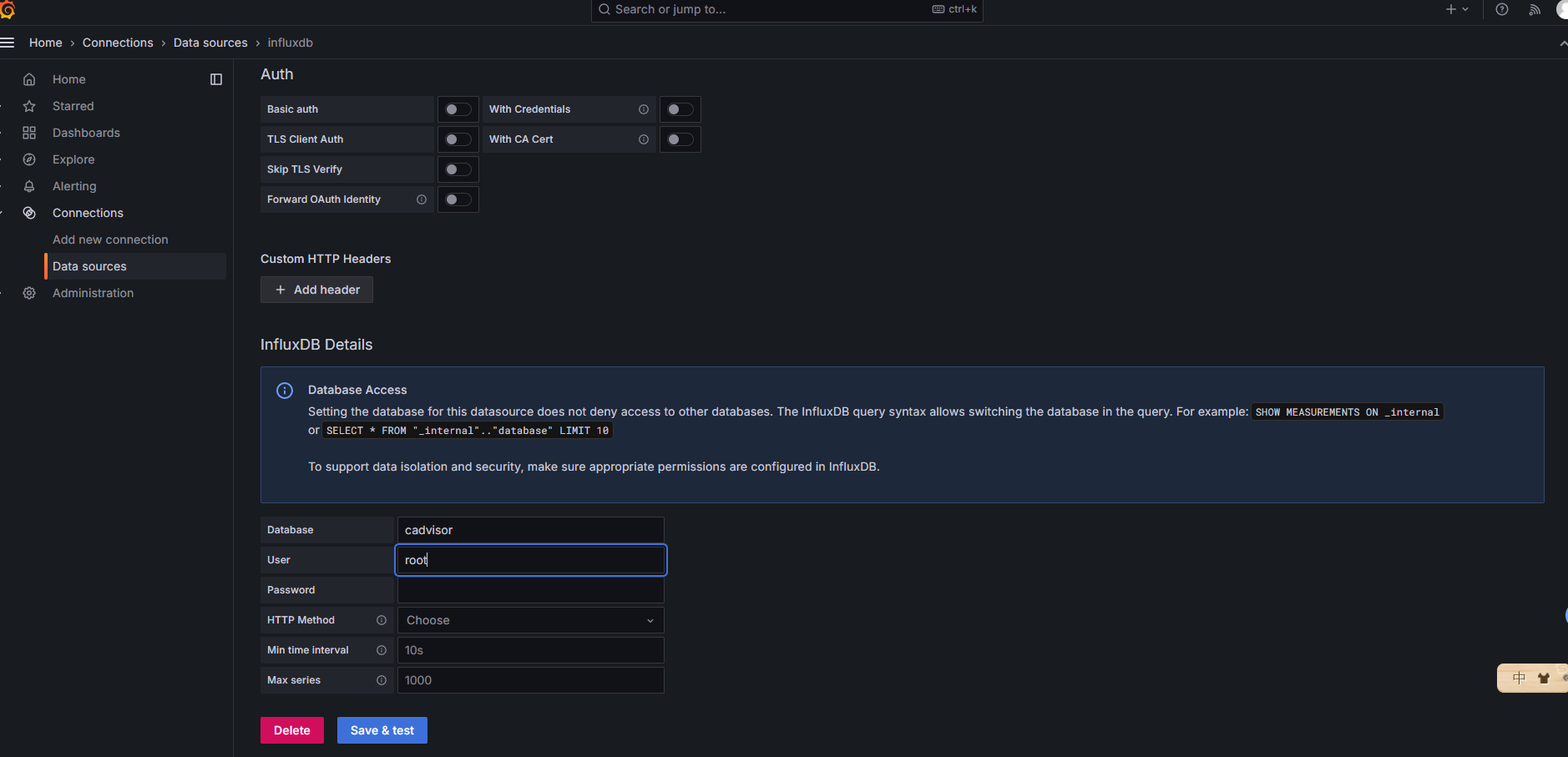Image resolution: width=1568 pixels, height=757 pixels.
Task: Click the search magnifier icon
Action: click(604, 9)
